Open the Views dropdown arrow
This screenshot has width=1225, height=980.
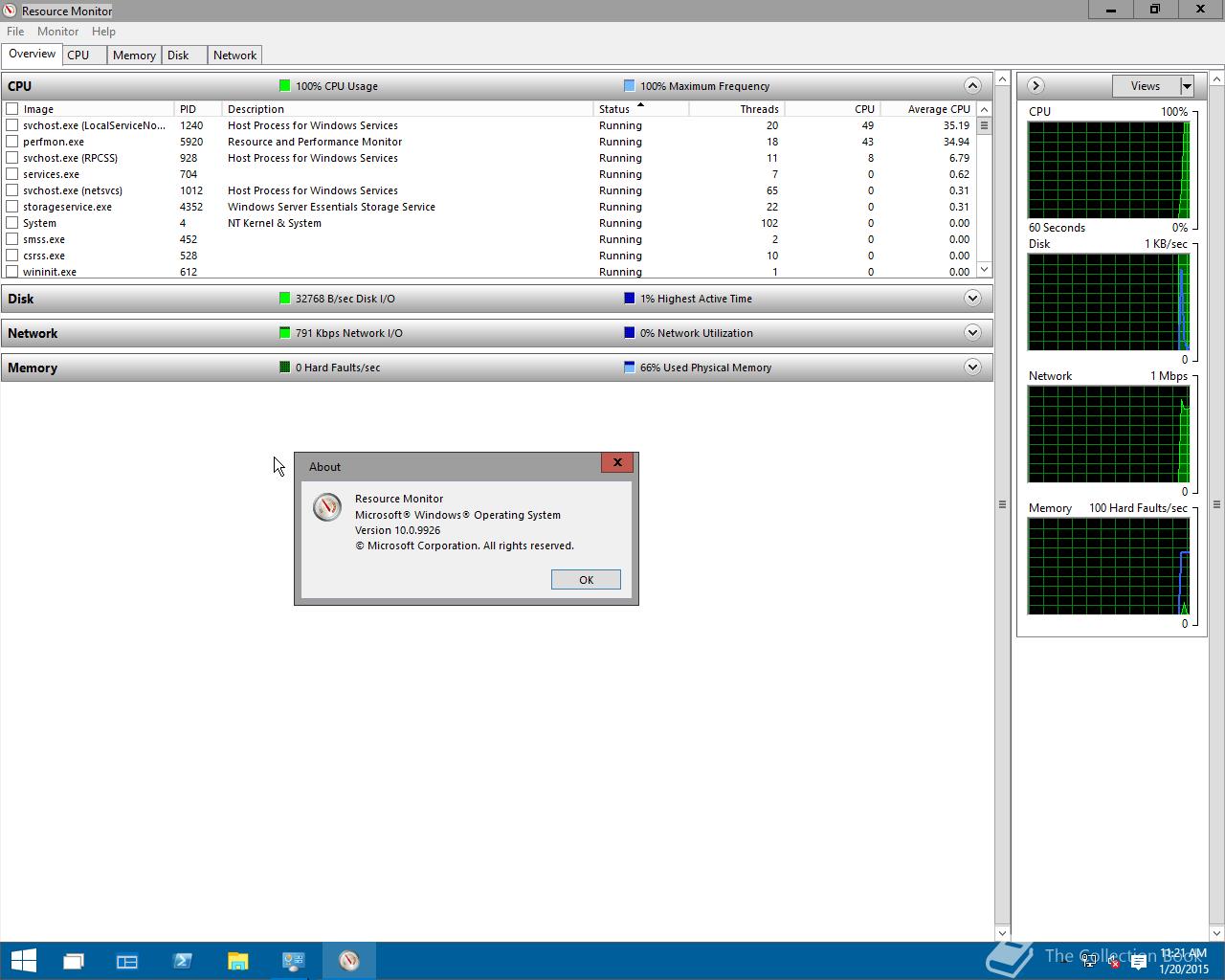1187,86
